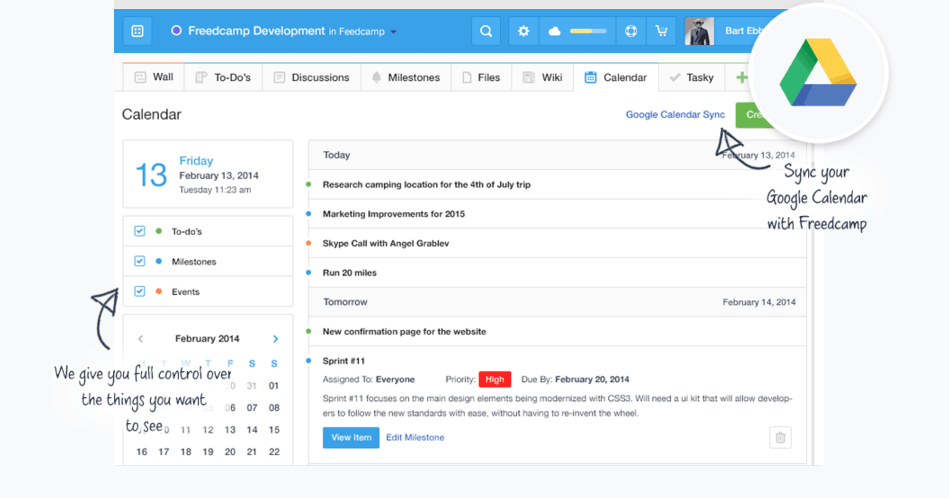
Task: Click 'Assigned To: Everyone' text
Action: coord(369,379)
